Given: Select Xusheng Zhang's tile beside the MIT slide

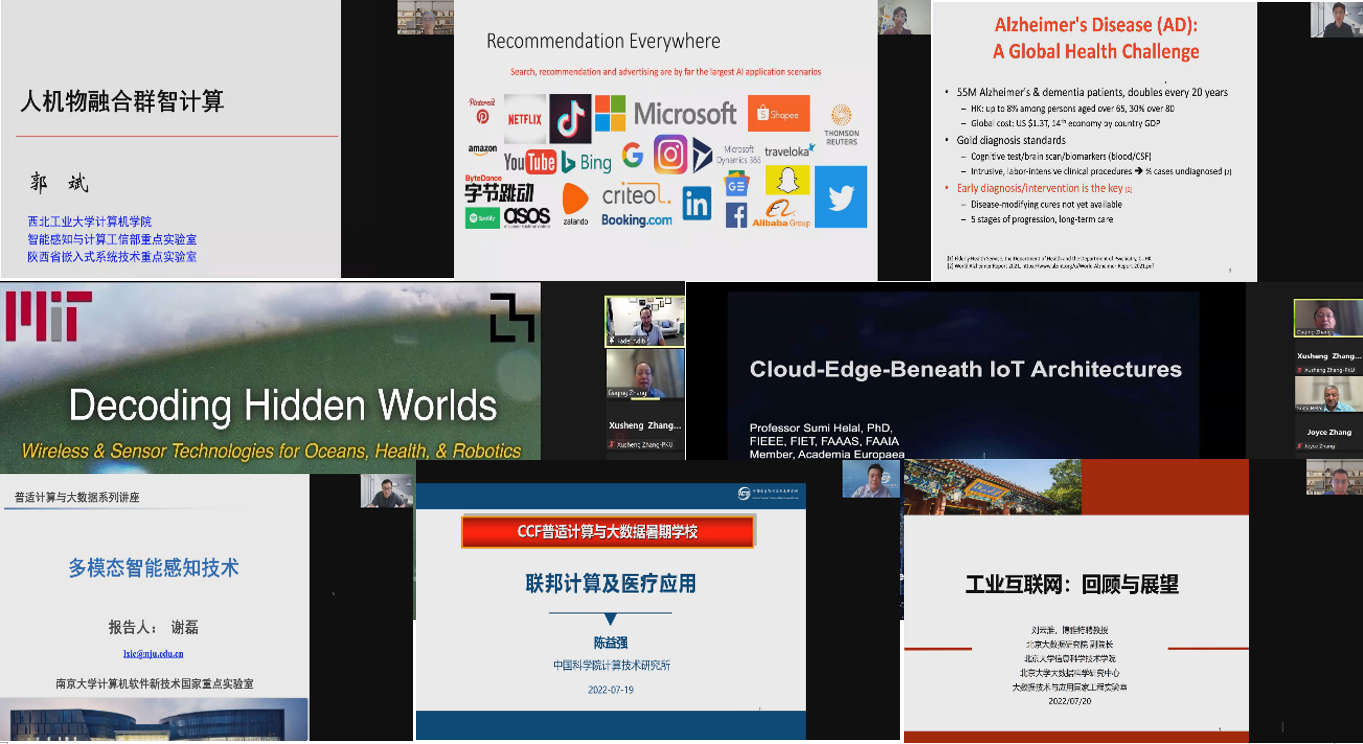Looking at the screenshot, I should 645,430.
